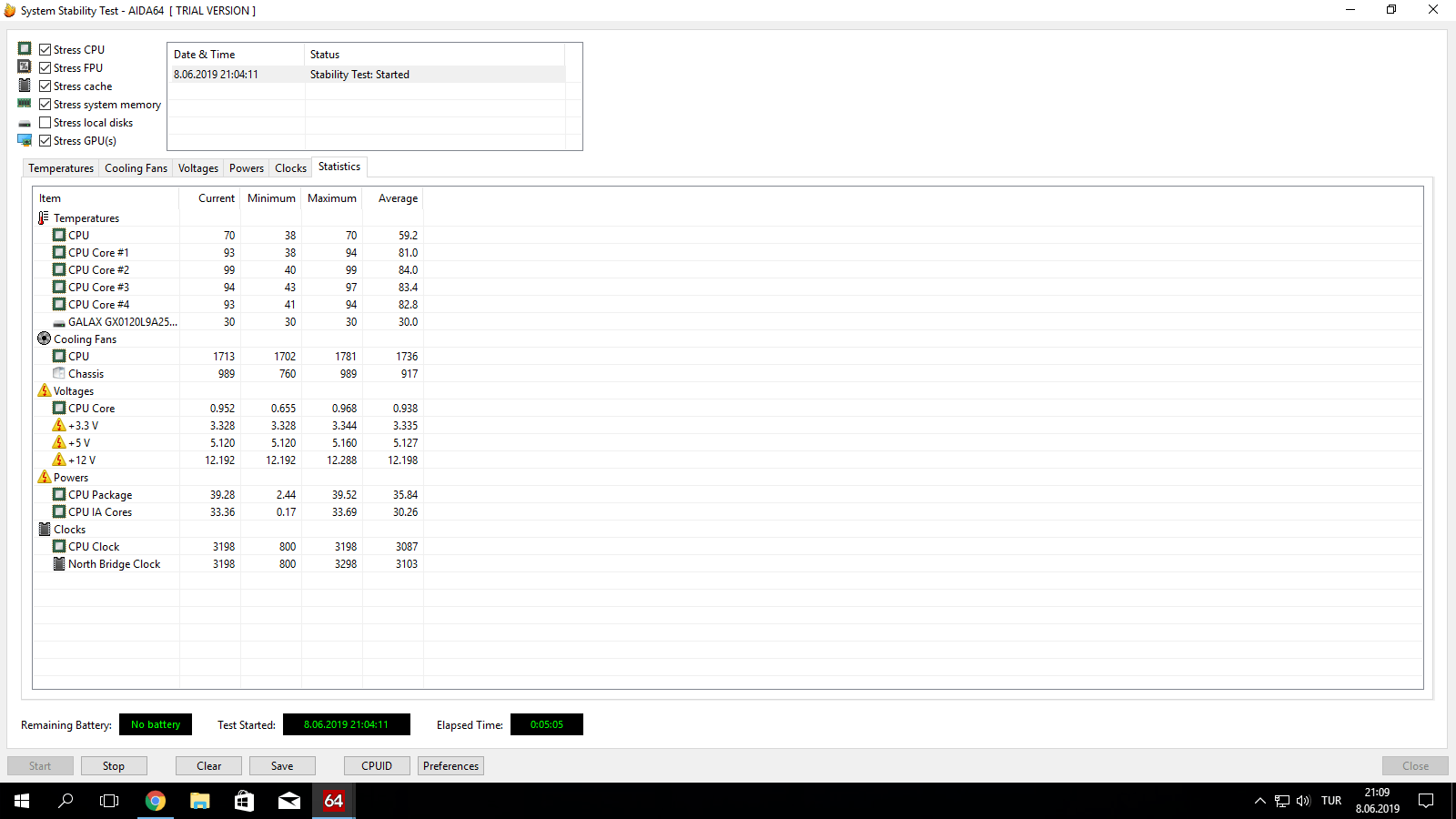The width and height of the screenshot is (1456, 819).
Task: Click the +3.3 V warning icon
Action: 59,425
